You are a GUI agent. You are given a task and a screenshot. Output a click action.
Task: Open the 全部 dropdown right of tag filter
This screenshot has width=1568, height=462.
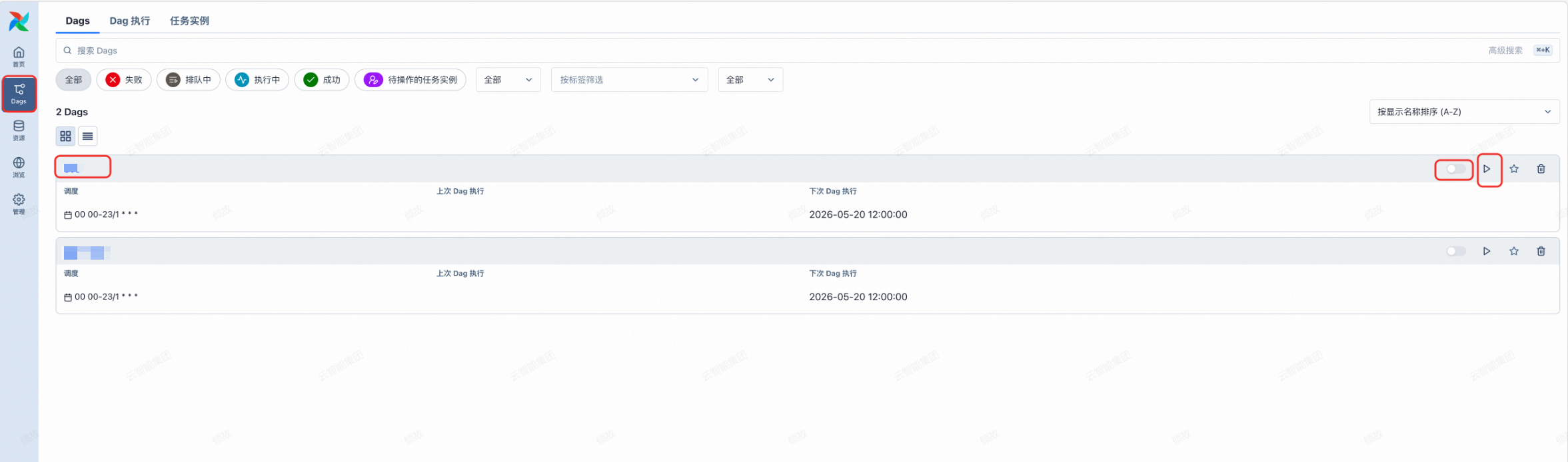point(750,80)
